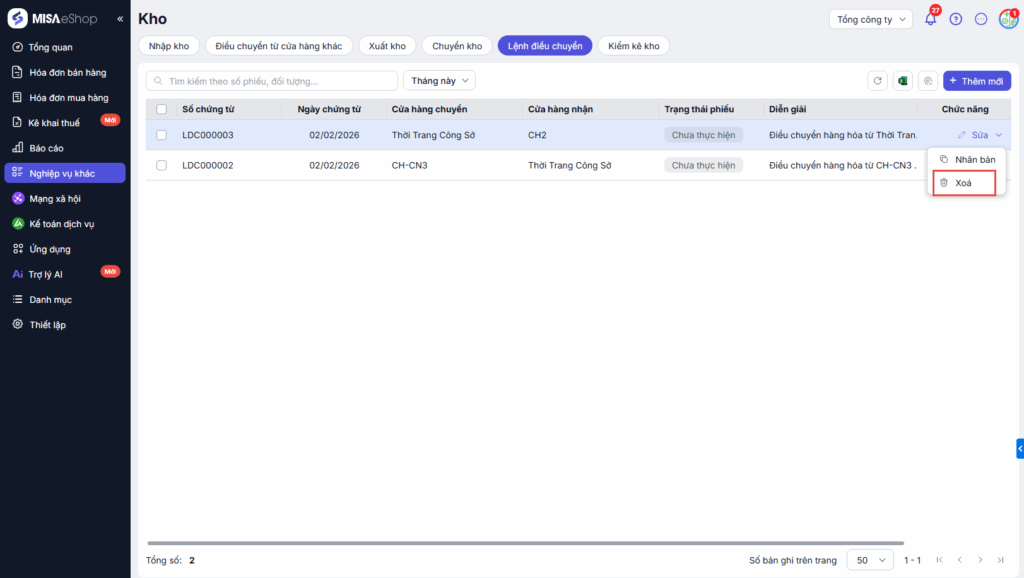
Task: Click the user avatar icon
Action: pos(1007,19)
